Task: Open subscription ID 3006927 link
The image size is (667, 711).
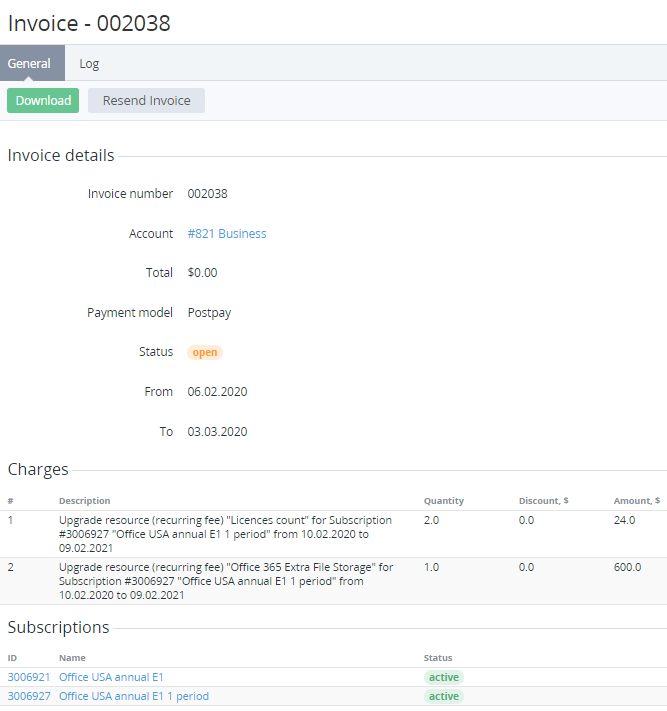Action: click(27, 696)
